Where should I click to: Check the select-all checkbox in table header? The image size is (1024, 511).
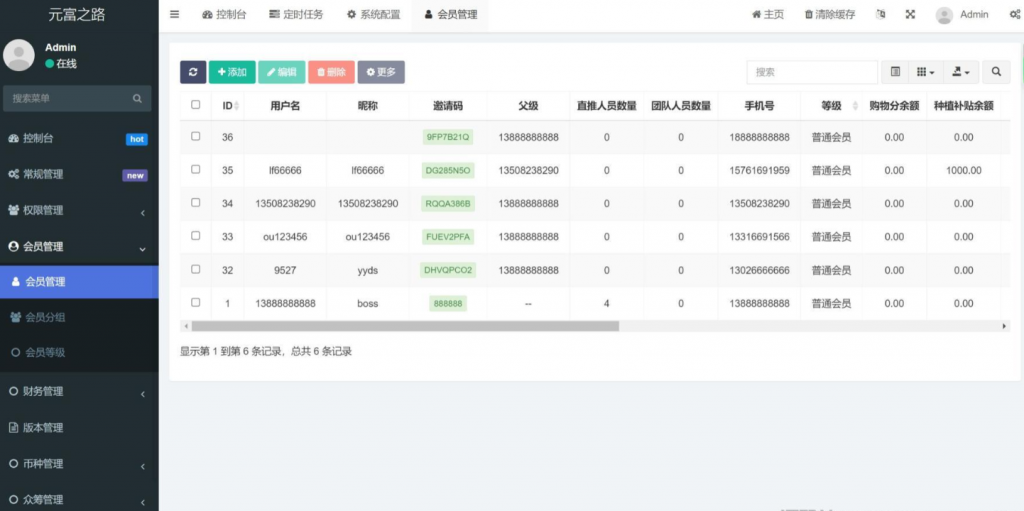(x=196, y=105)
